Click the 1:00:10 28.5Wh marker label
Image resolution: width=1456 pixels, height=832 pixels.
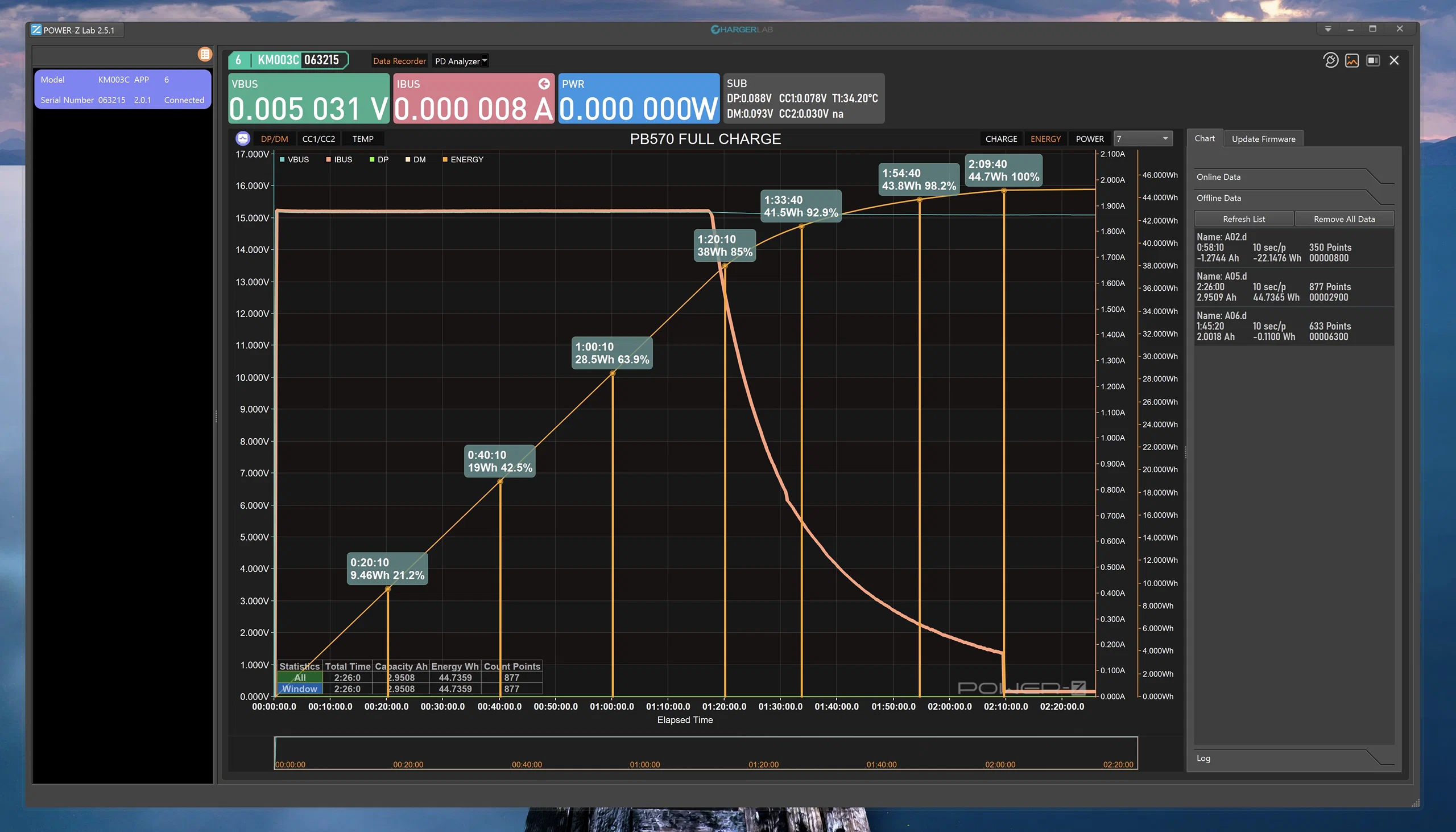point(612,353)
